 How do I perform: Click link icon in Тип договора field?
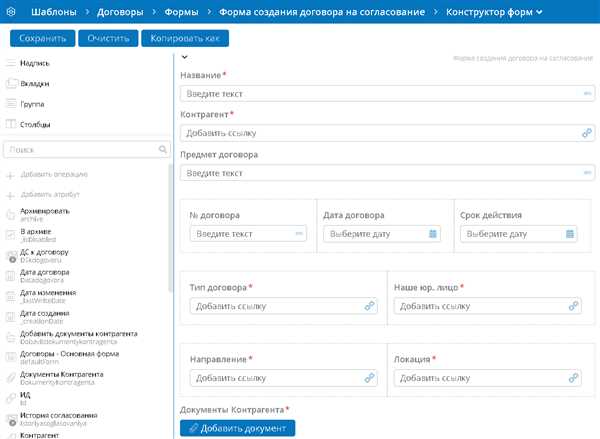[x=369, y=306]
